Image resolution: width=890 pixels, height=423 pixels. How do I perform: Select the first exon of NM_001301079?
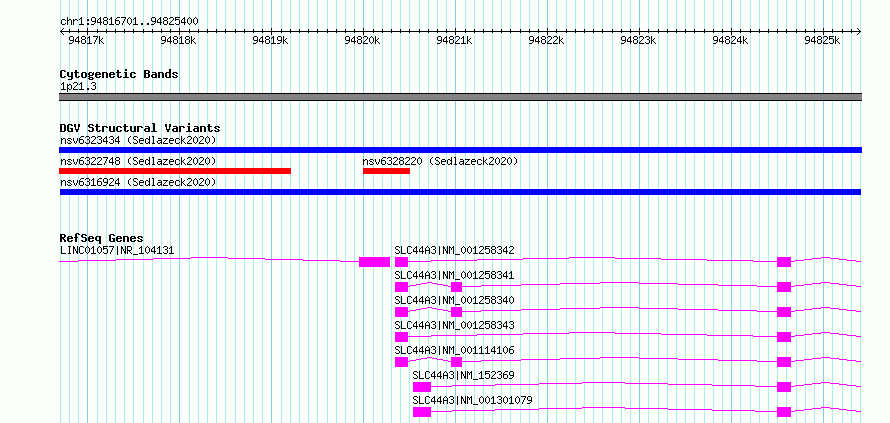(x=422, y=412)
